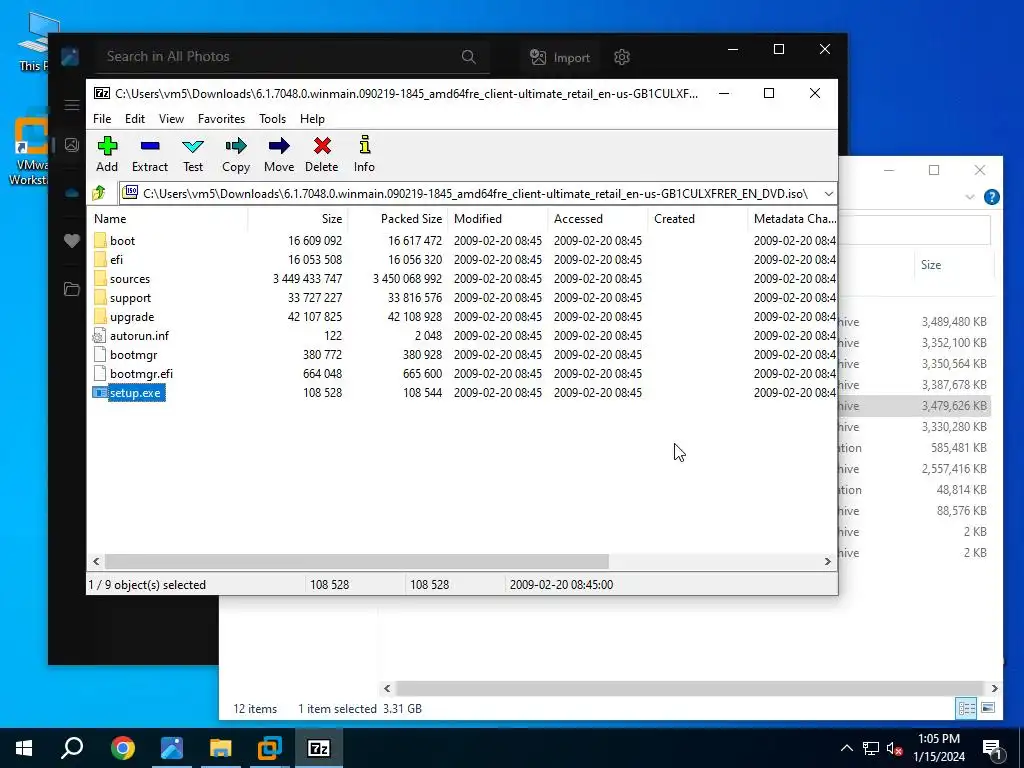Click the Extract toolbar icon
The height and width of the screenshot is (768, 1024).
coord(150,146)
